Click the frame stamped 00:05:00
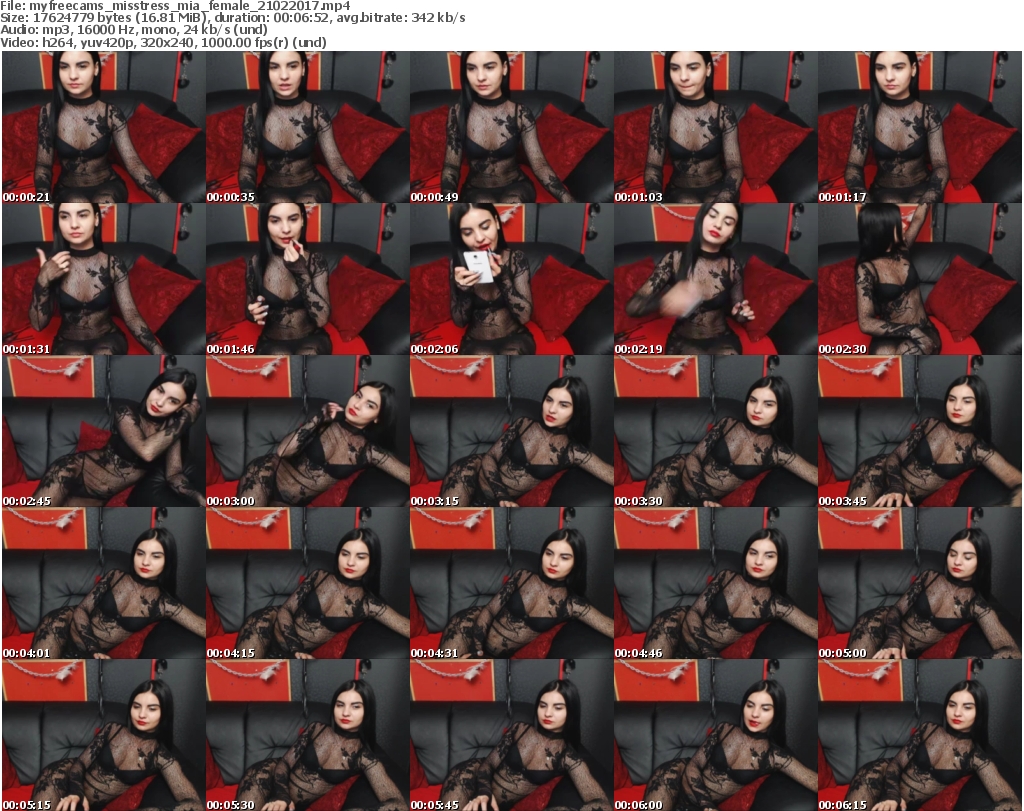 pos(920,584)
